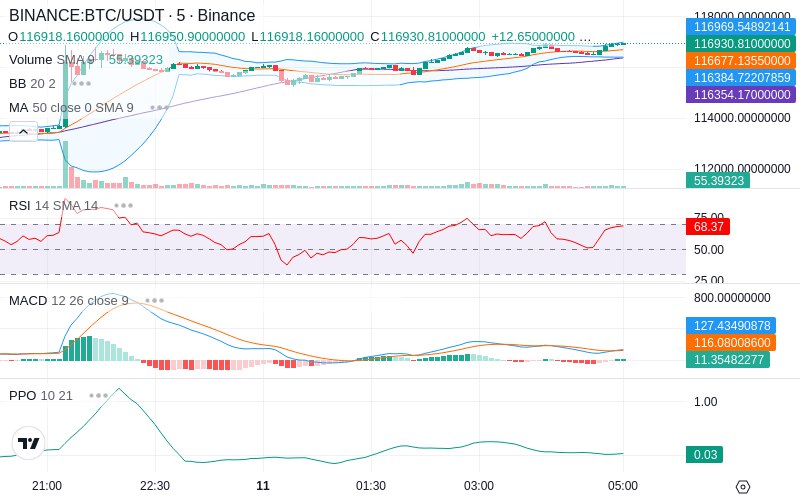Click the 05:00 time axis label
800x500 pixels.
pyautogui.click(x=622, y=486)
